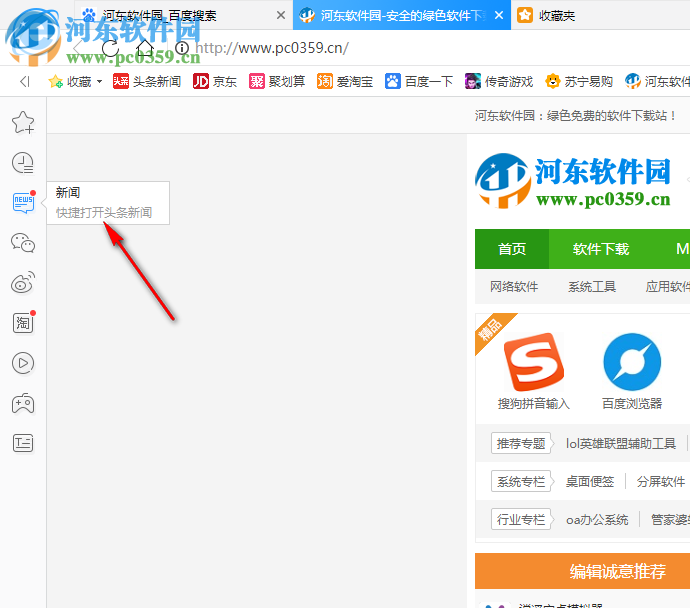The height and width of the screenshot is (608, 690).
Task: Switch to the 收藏夹 tab
Action: (x=546, y=15)
